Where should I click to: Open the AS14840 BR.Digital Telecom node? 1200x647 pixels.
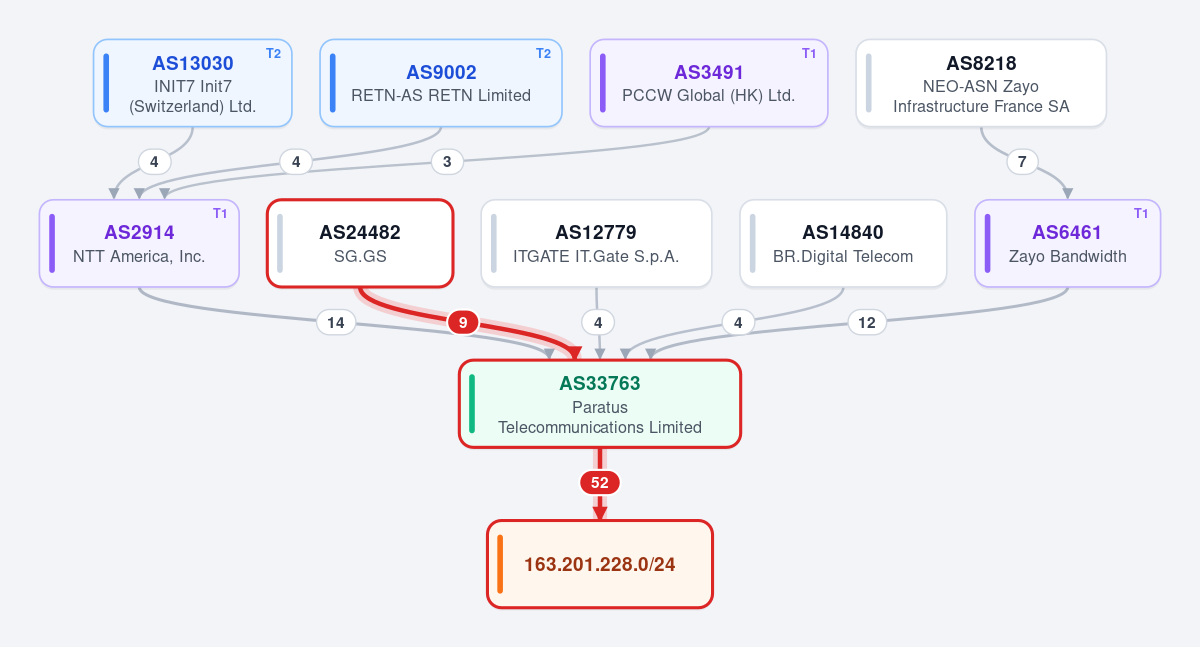coord(843,243)
